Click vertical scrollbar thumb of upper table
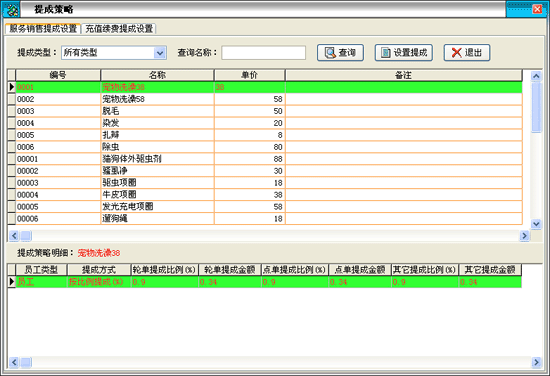Screen dimensions: 550x376 [536, 107]
